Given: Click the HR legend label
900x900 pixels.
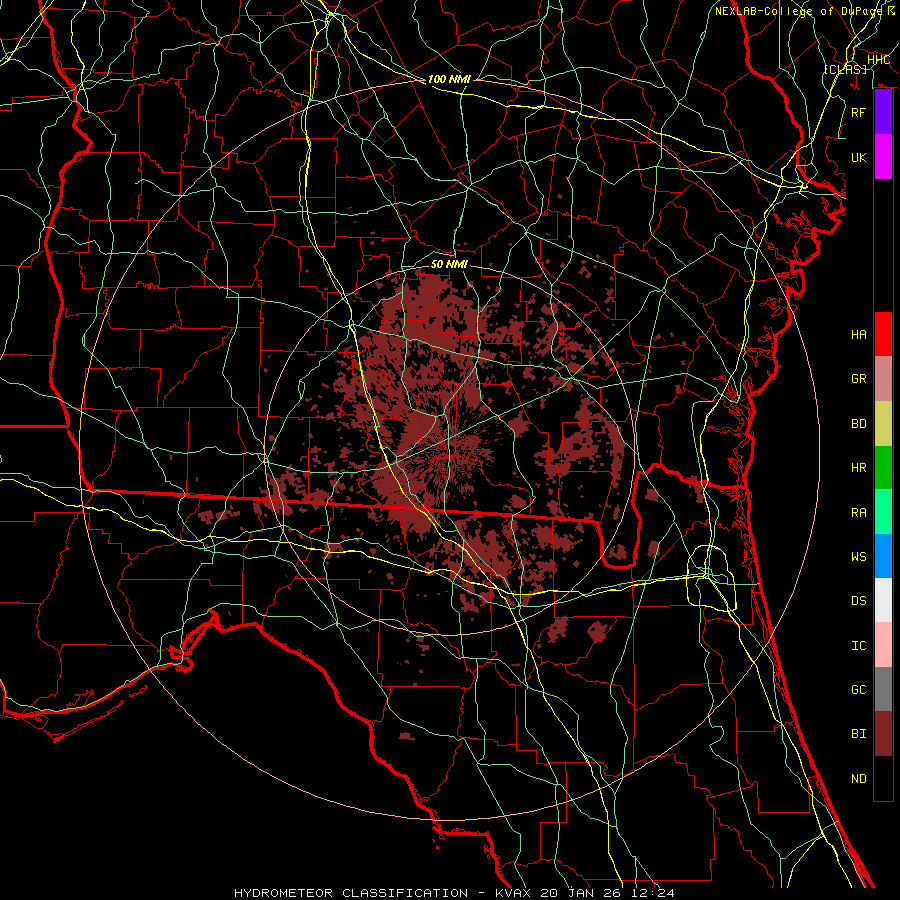Looking at the screenshot, I should [x=859, y=467].
